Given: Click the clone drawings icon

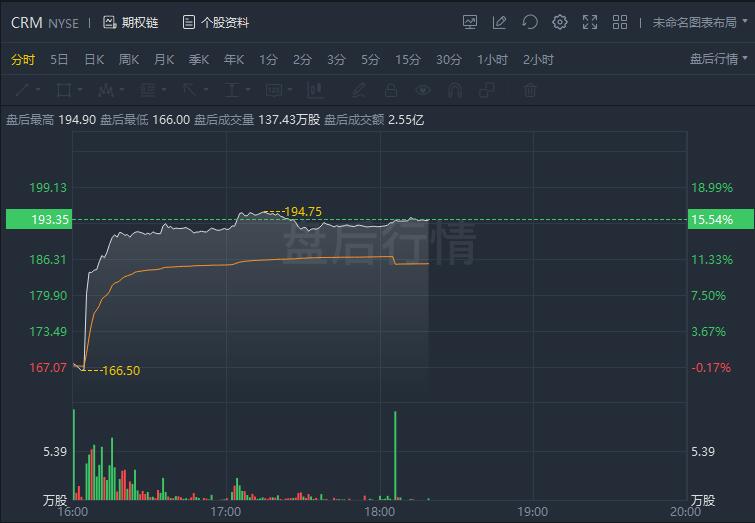Looking at the screenshot, I should pyautogui.click(x=487, y=90).
